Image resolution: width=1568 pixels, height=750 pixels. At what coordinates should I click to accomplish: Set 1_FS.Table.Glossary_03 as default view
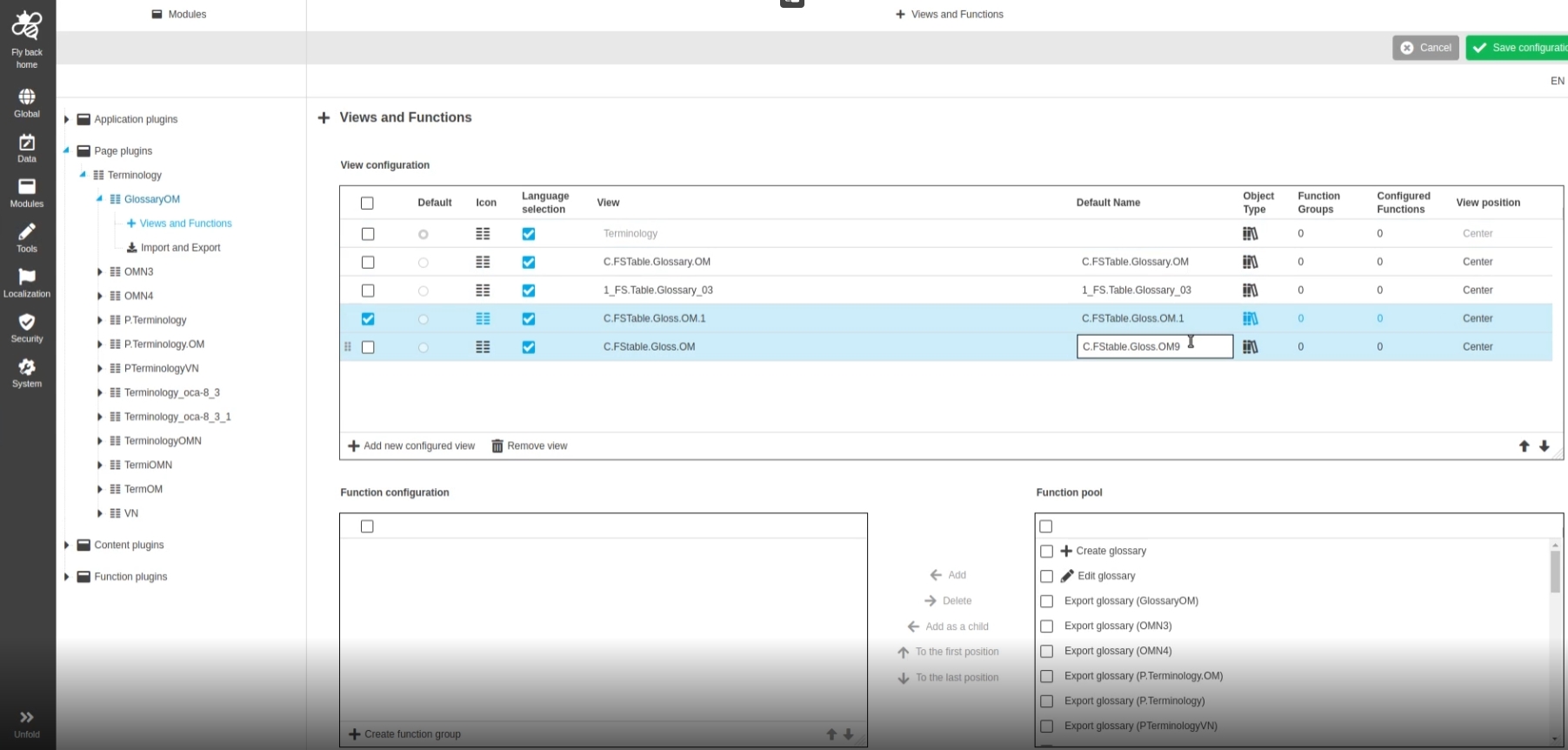[424, 291]
